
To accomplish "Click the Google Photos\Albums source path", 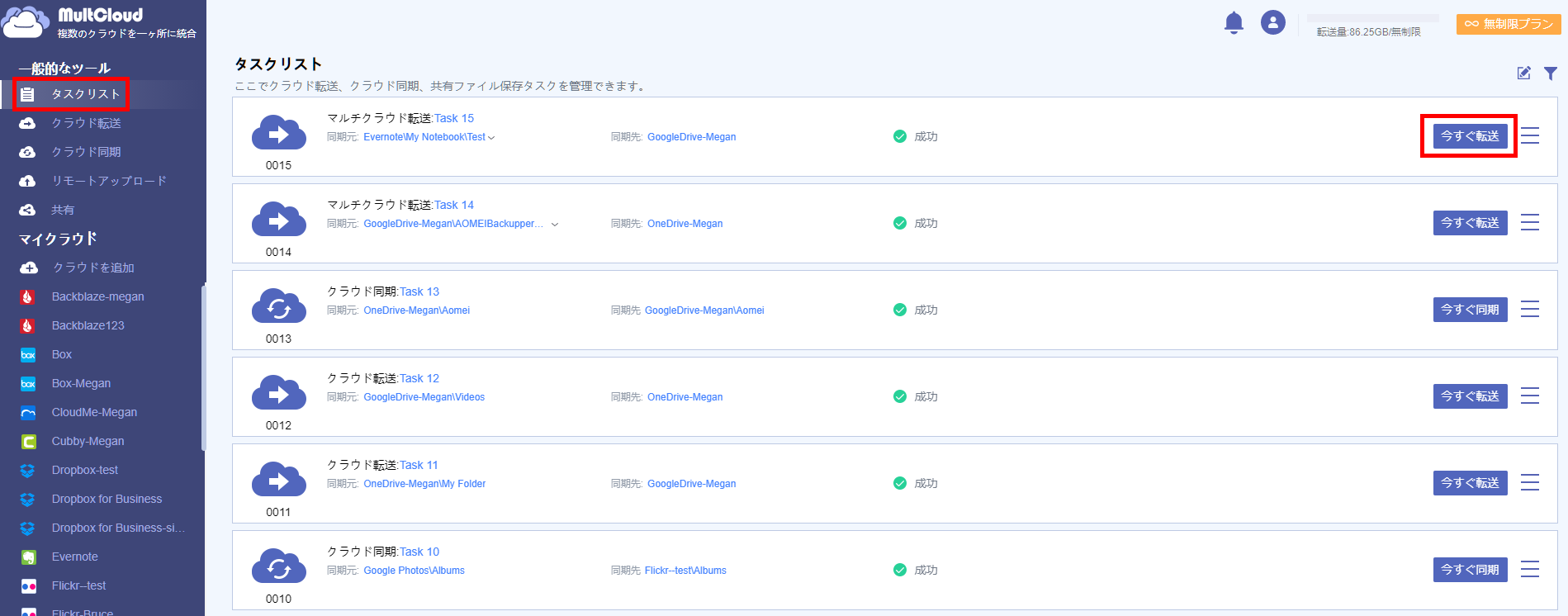I will [x=414, y=571].
